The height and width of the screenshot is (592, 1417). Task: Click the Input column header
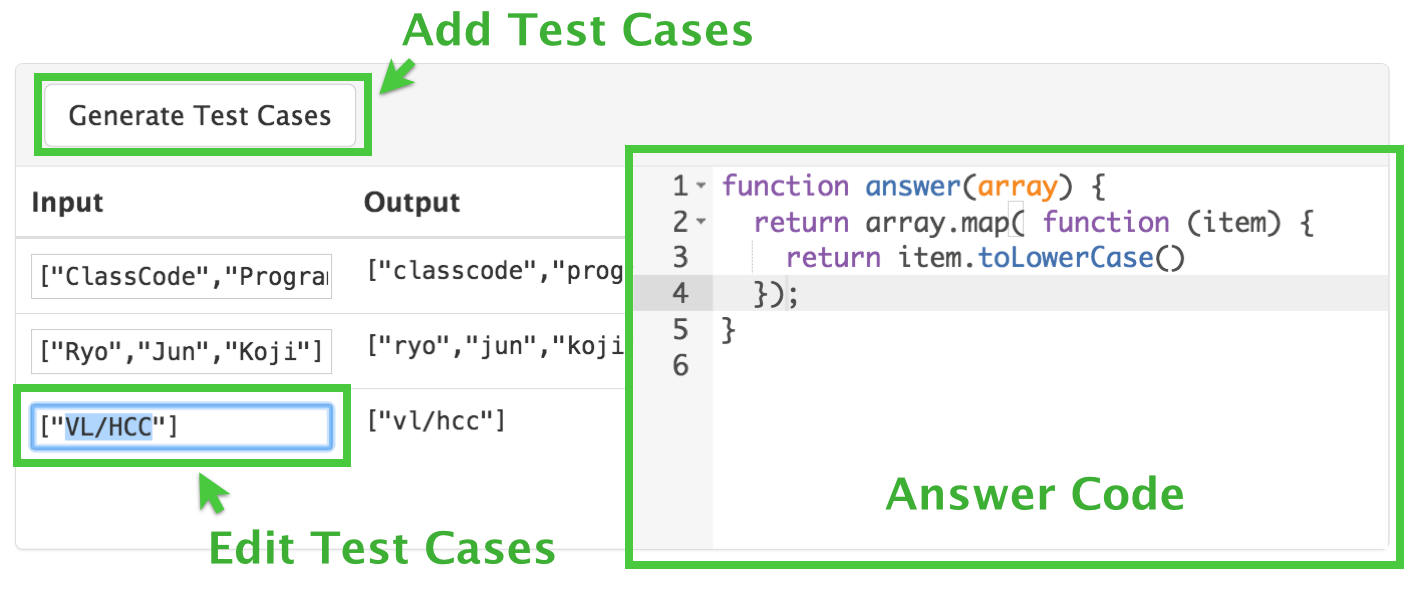(67, 203)
